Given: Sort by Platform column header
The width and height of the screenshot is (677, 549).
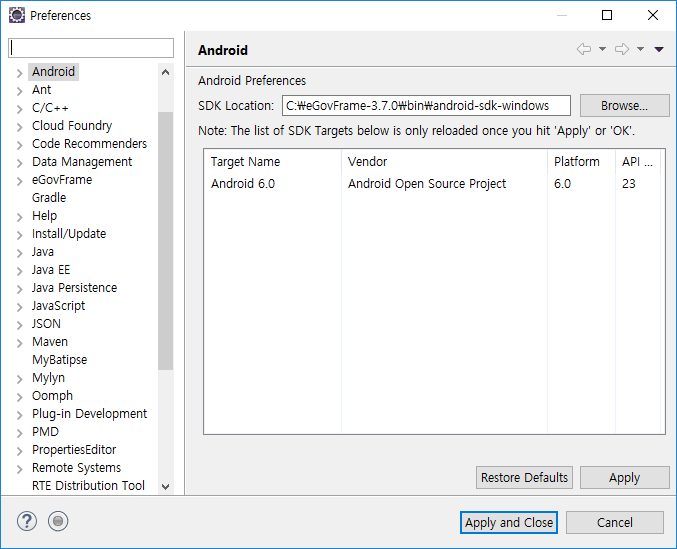Looking at the screenshot, I should click(x=581, y=162).
